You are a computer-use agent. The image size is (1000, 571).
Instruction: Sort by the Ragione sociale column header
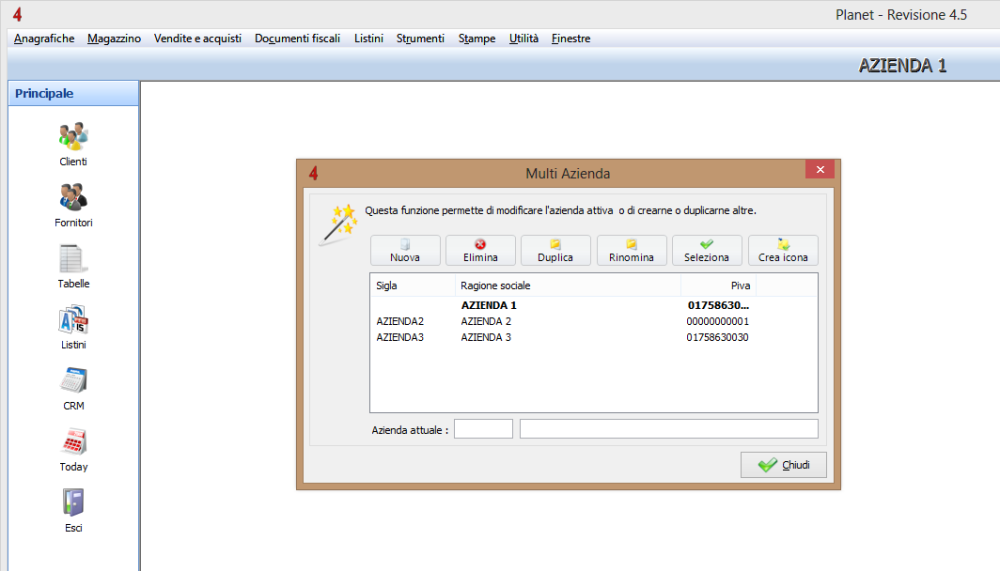tap(568, 285)
